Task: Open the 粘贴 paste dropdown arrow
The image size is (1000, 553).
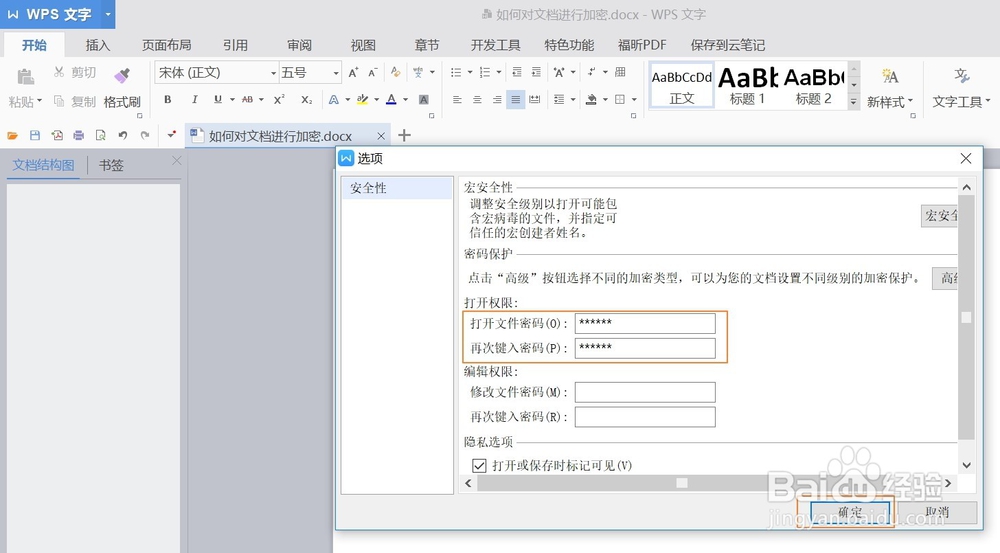Action: point(40,101)
